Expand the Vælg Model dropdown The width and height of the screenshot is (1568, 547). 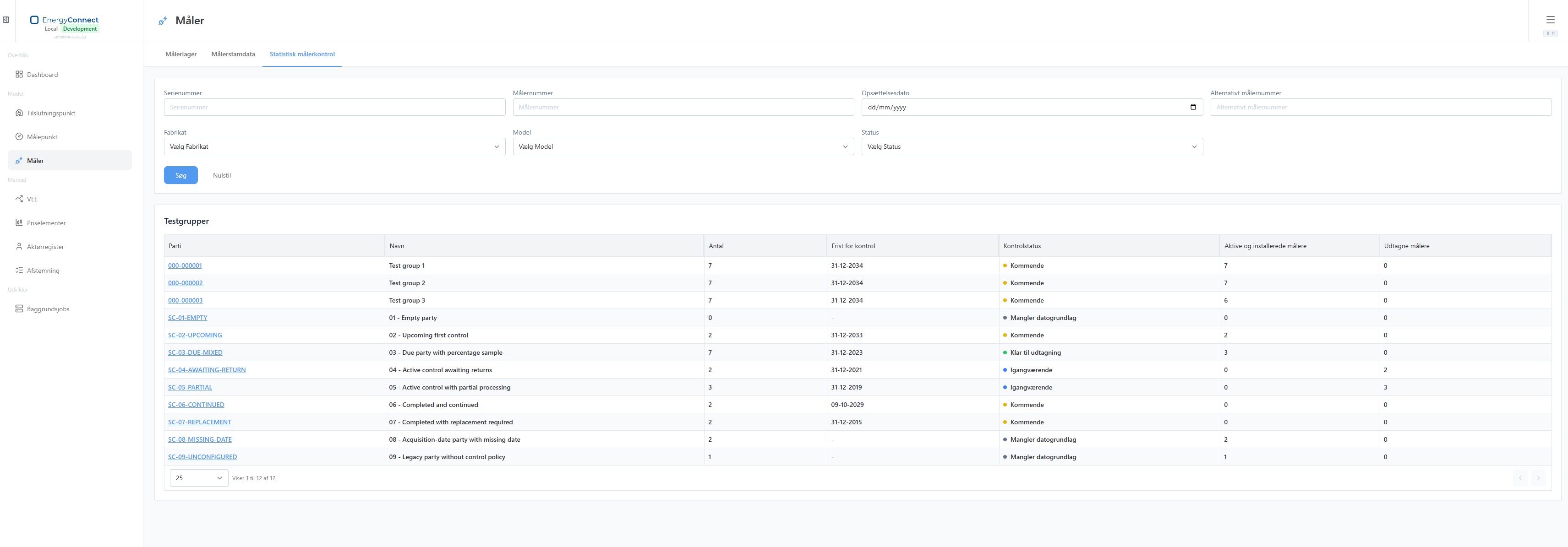[683, 146]
